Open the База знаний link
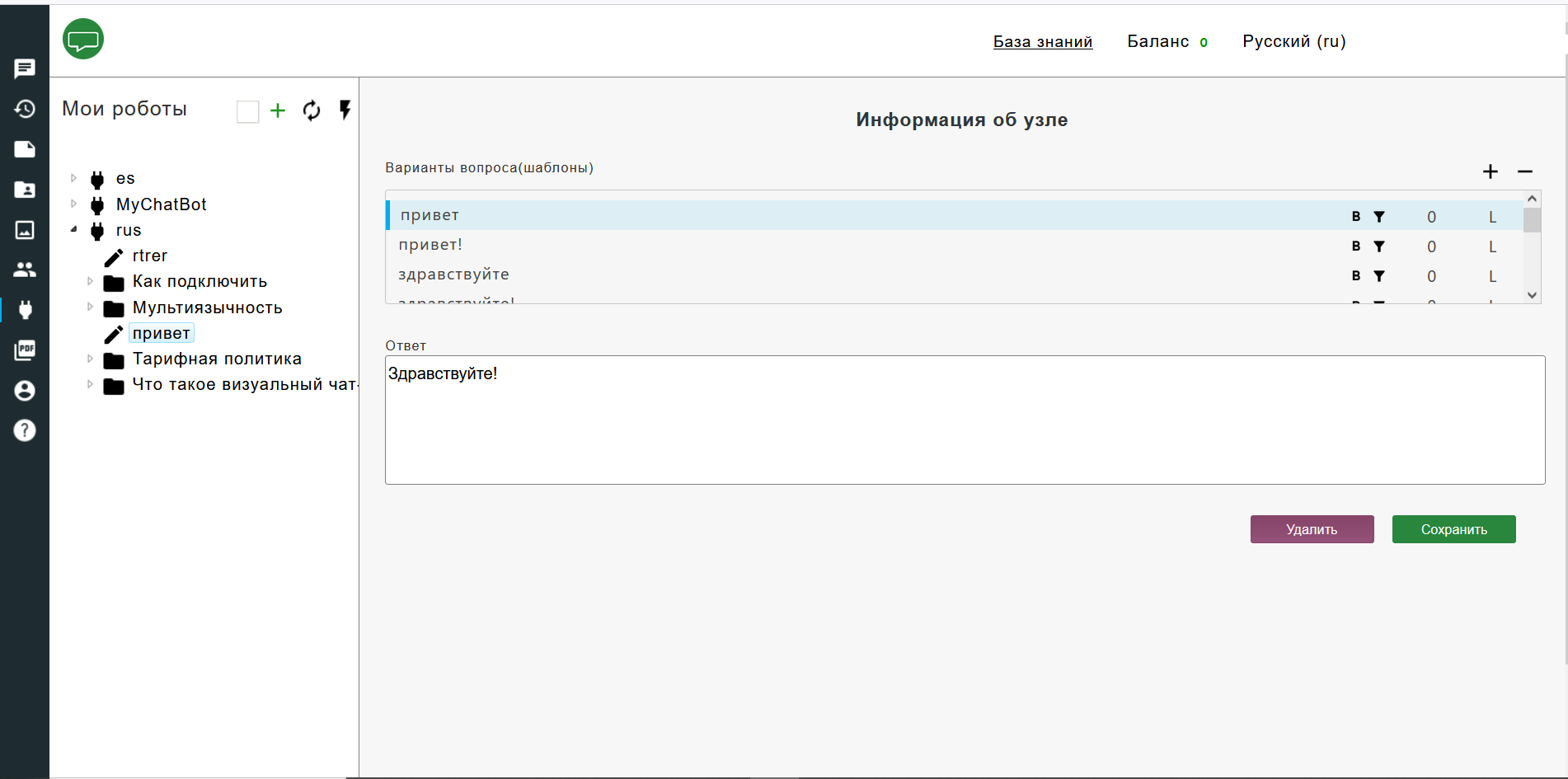This screenshot has height=779, width=1568. pos(1042,41)
